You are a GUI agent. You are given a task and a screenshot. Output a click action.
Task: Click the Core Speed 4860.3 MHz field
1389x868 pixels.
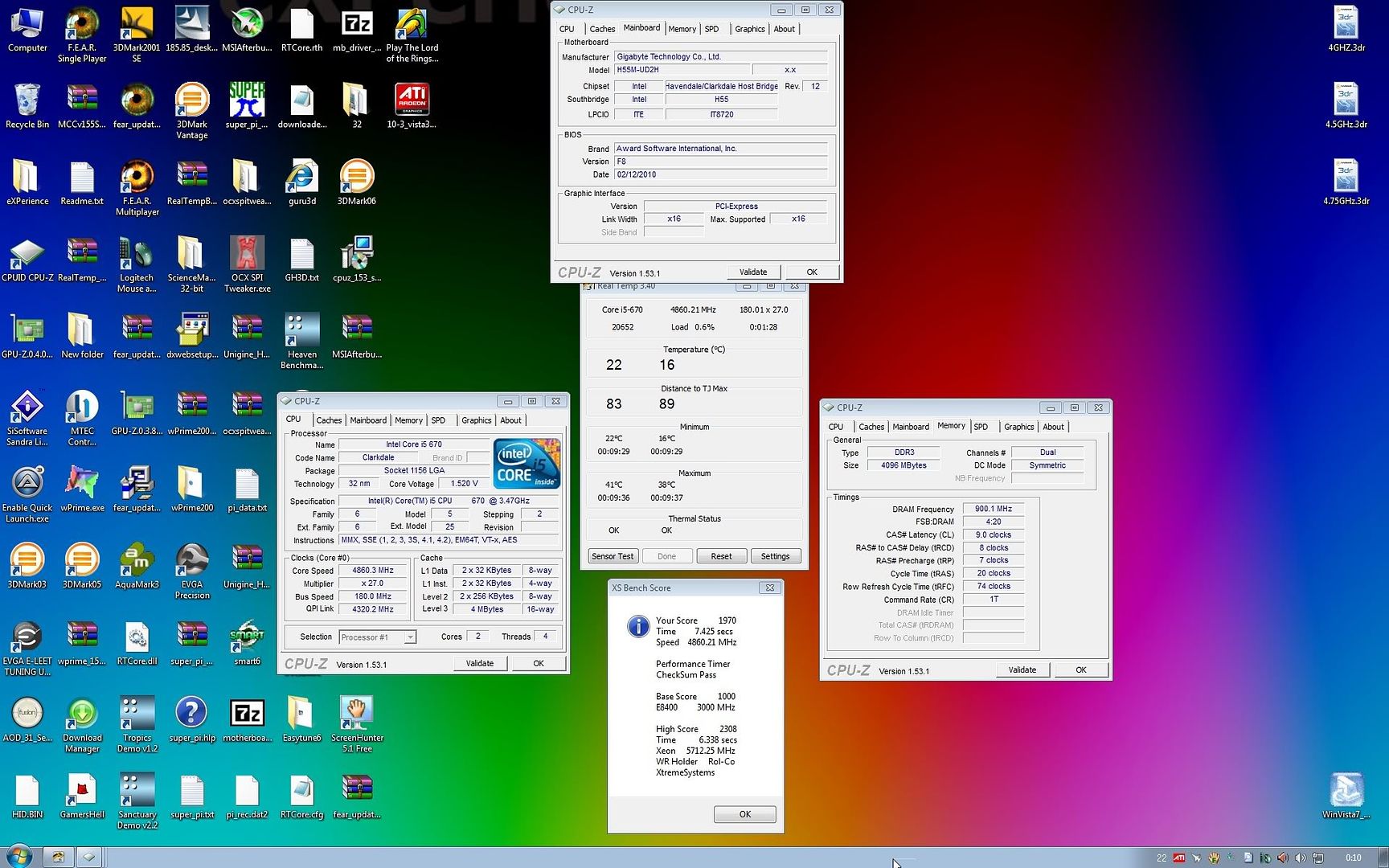point(373,571)
